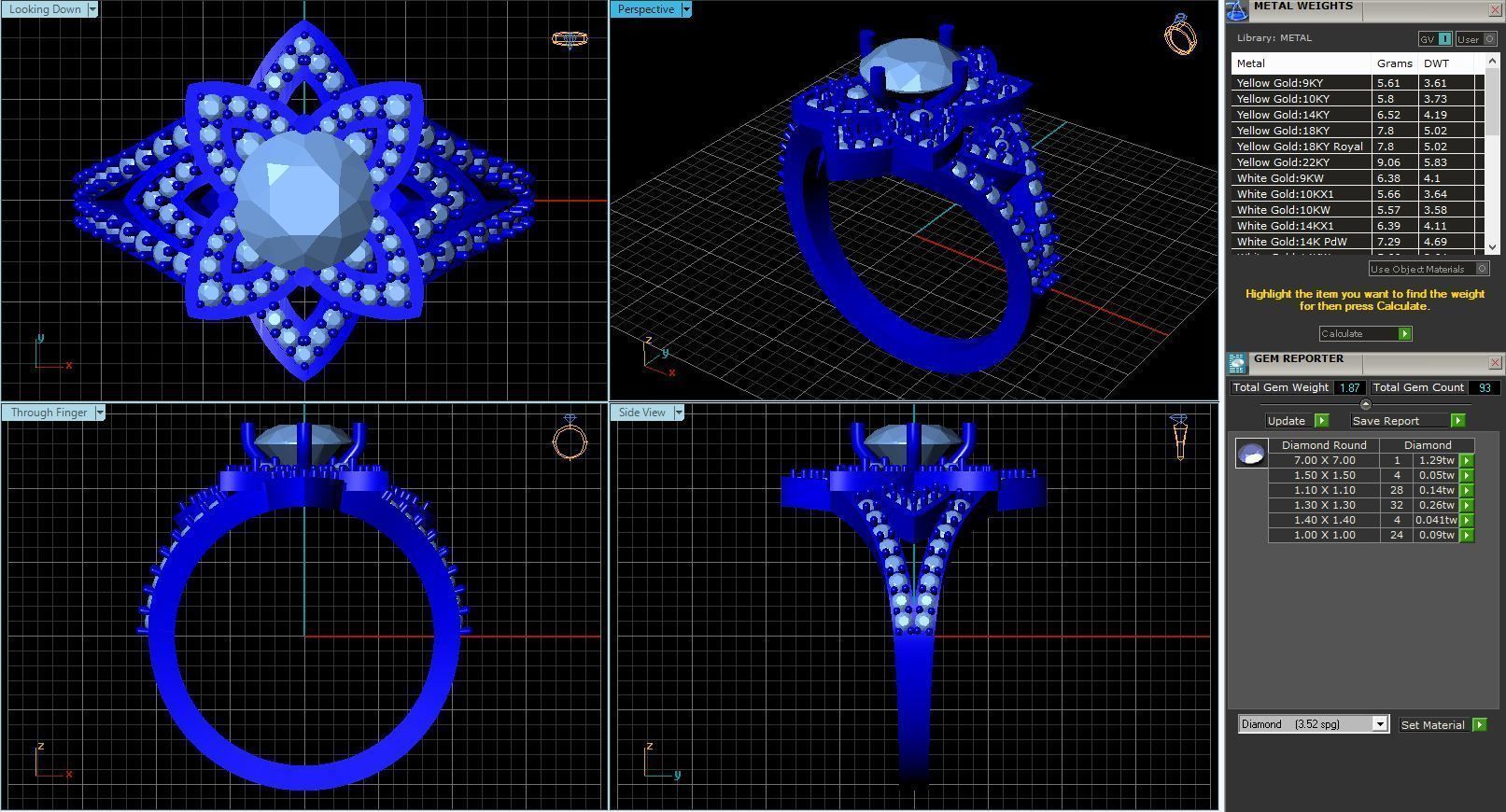Image resolution: width=1506 pixels, height=812 pixels.
Task: Open the Through Finger viewport dropdown arrow
Action: 100,413
